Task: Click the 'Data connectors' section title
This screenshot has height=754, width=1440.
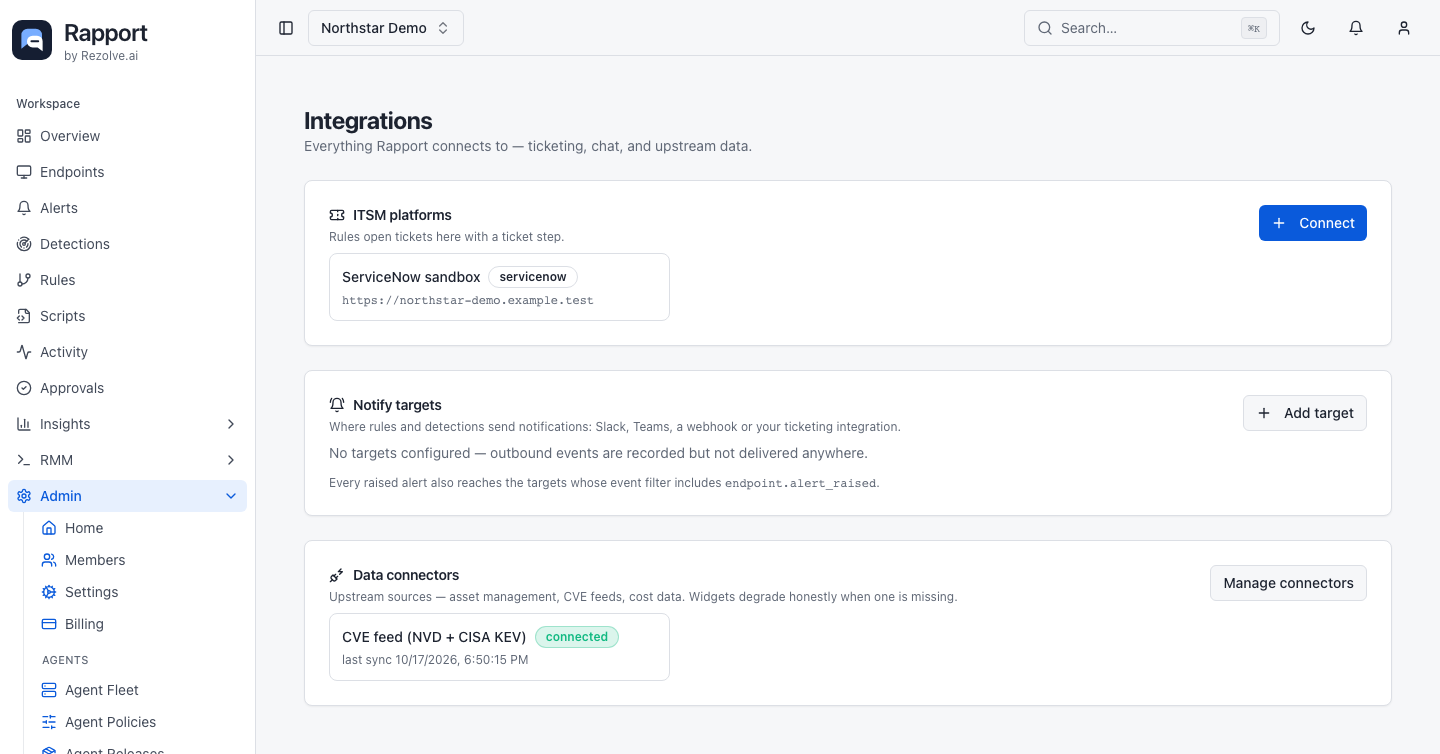Action: tap(406, 575)
